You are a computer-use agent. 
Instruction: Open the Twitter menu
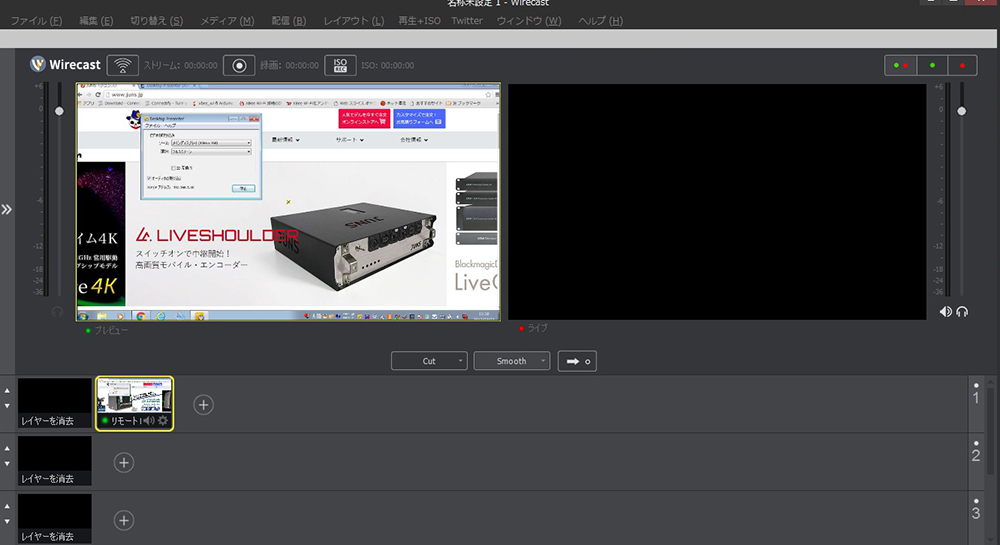[x=467, y=20]
